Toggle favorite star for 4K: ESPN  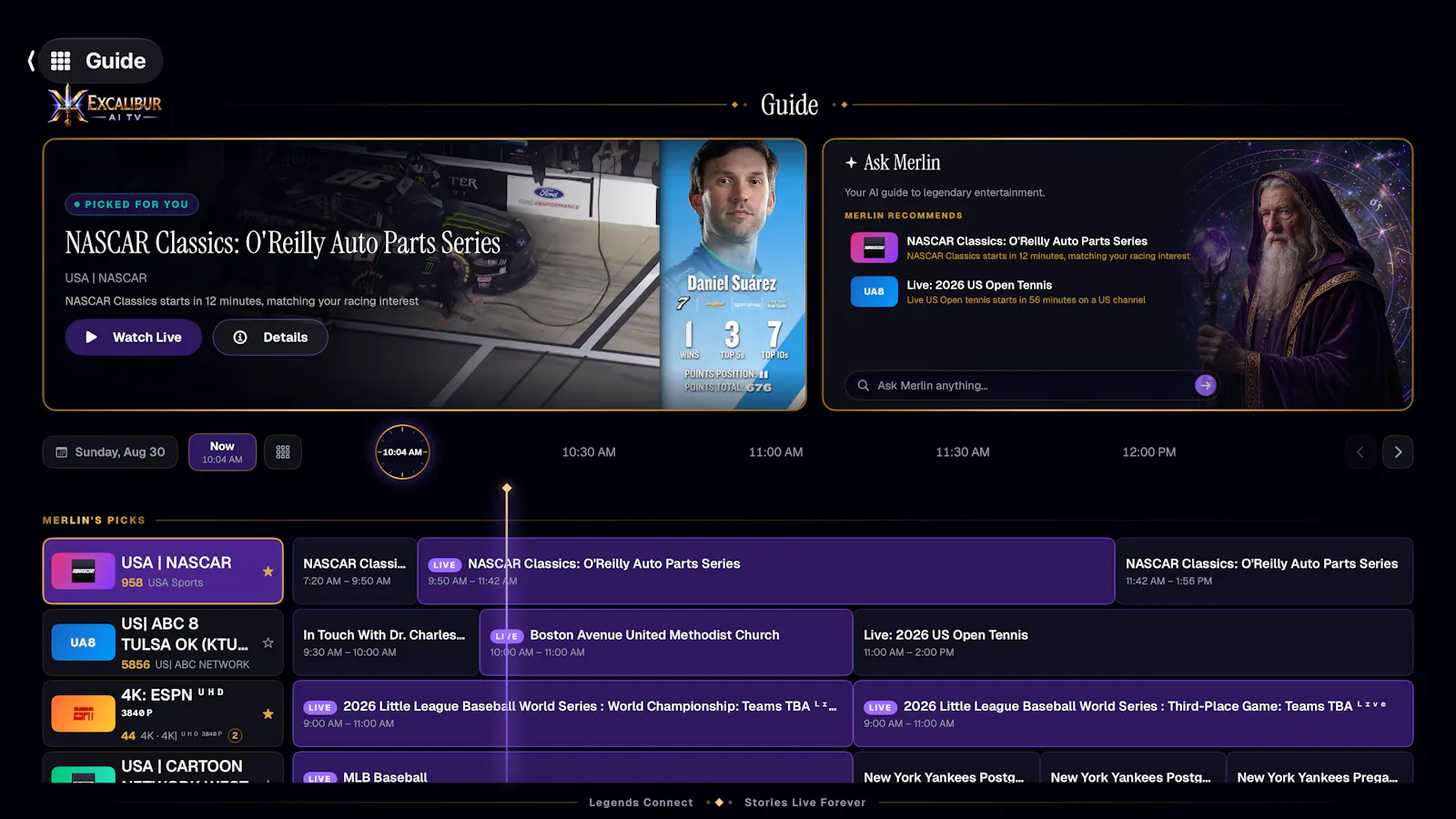[x=268, y=713]
